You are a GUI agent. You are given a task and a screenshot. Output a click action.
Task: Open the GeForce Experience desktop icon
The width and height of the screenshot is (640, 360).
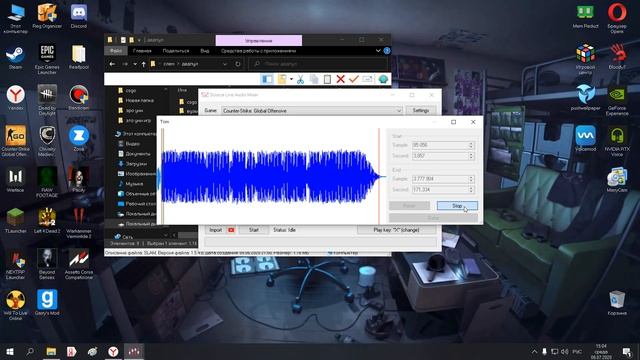(617, 100)
